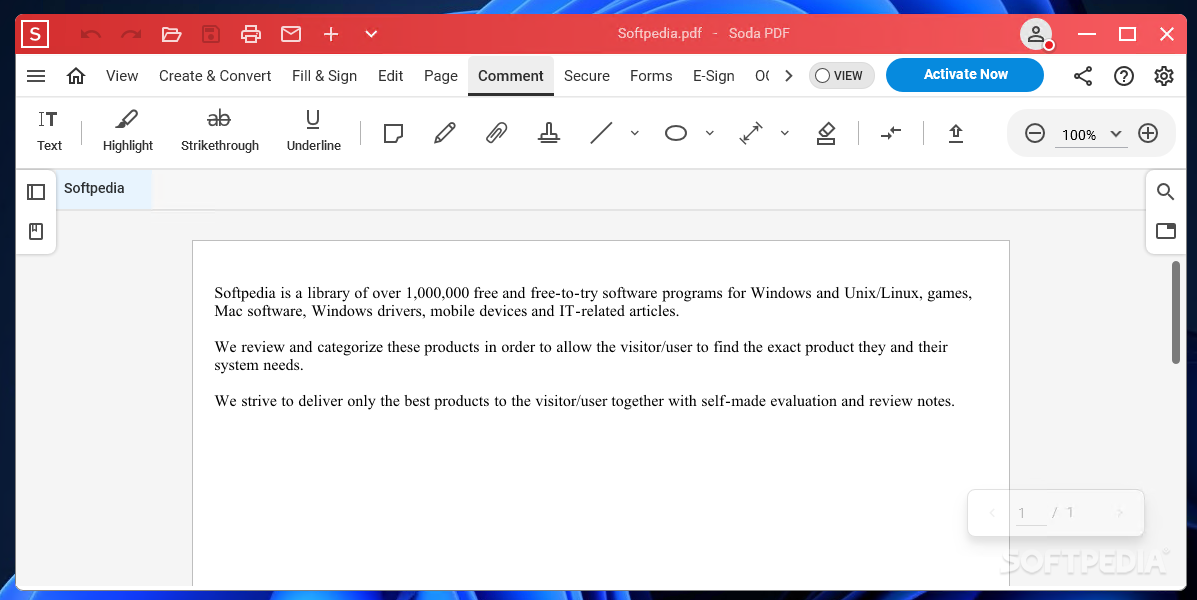Open the zoom level dropdown
The image size is (1197, 600).
coord(1115,134)
